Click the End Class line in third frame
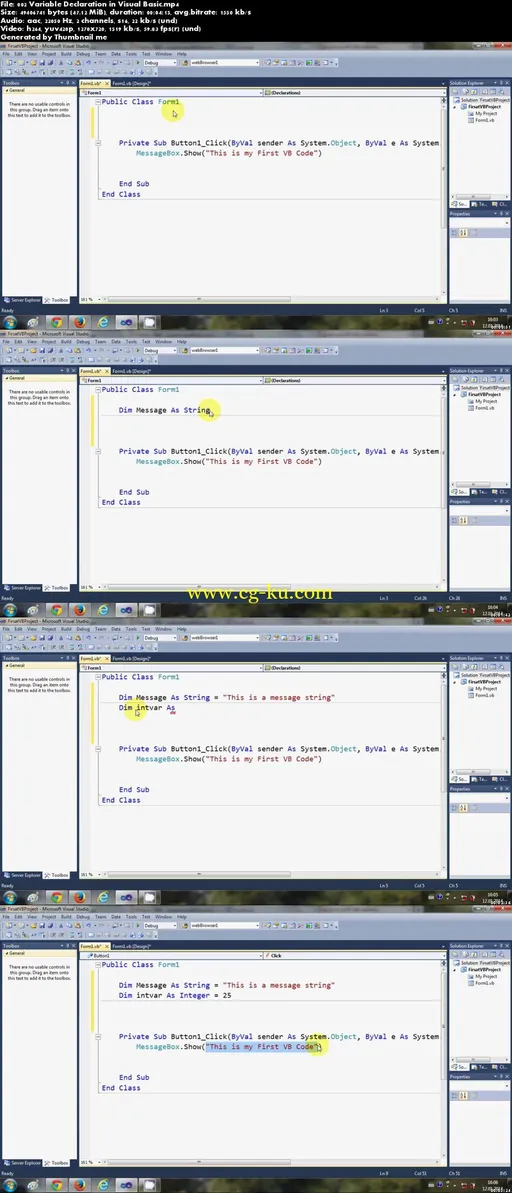The height and width of the screenshot is (1193, 512). click(121, 800)
